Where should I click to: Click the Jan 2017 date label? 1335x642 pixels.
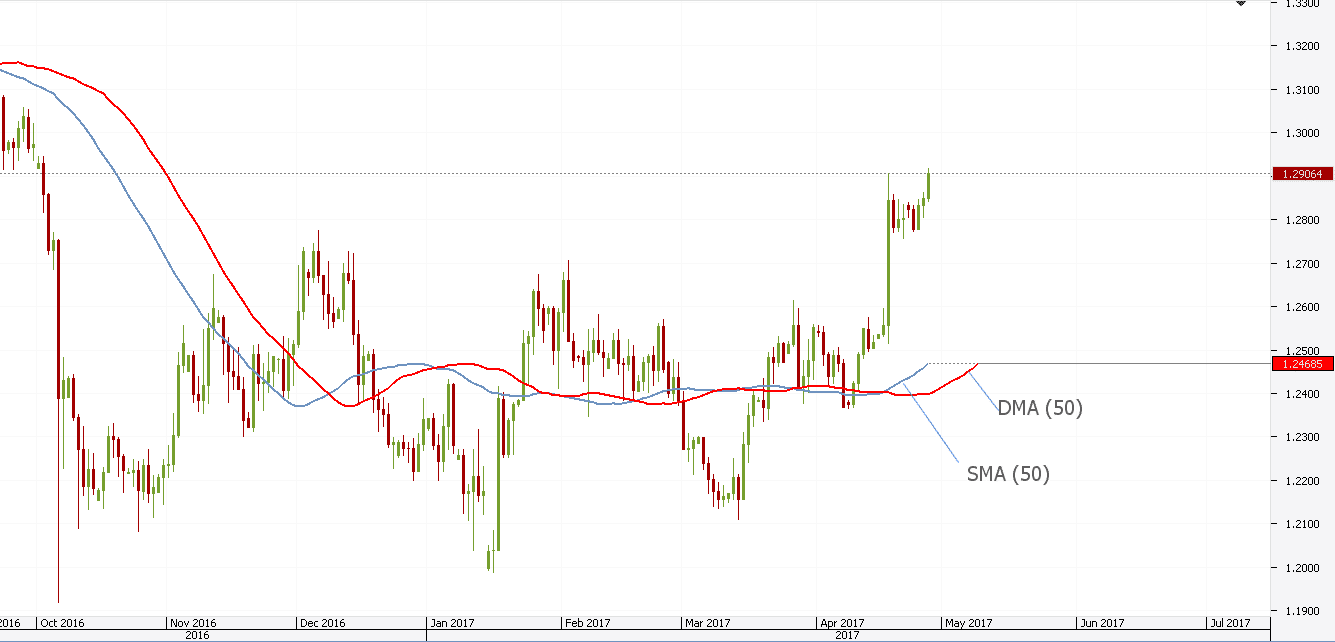point(452,622)
